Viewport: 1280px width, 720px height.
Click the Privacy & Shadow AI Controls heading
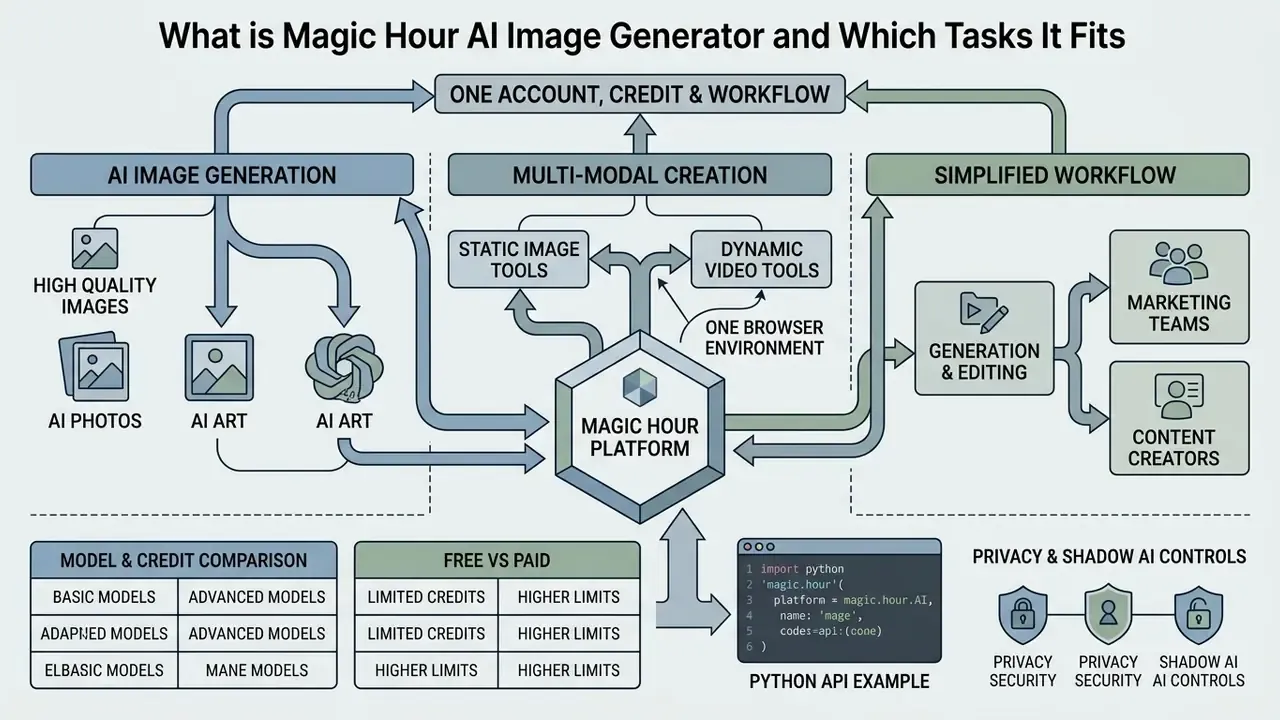pos(1109,556)
